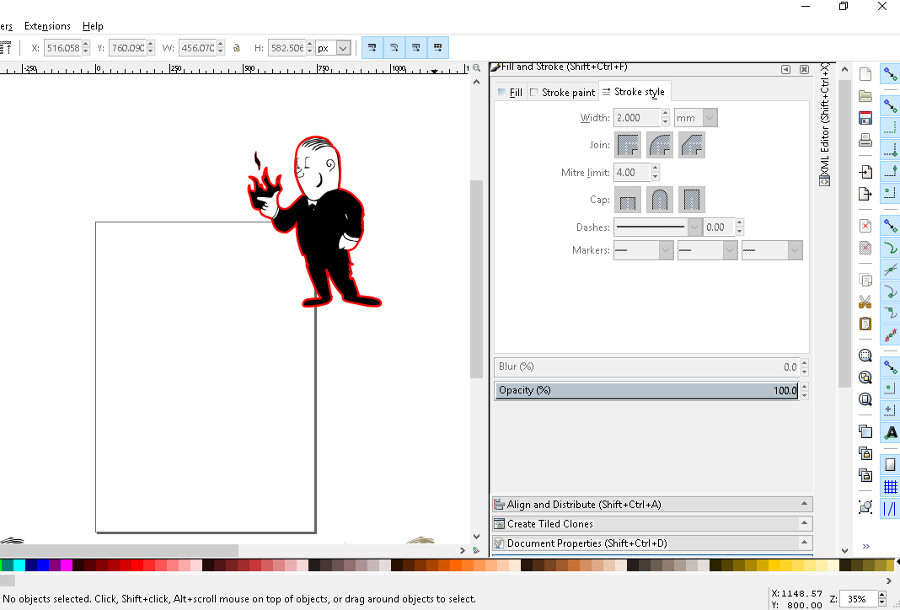This screenshot has height=610, width=900.
Task: Click the Mitre limit input field
Action: 632,172
